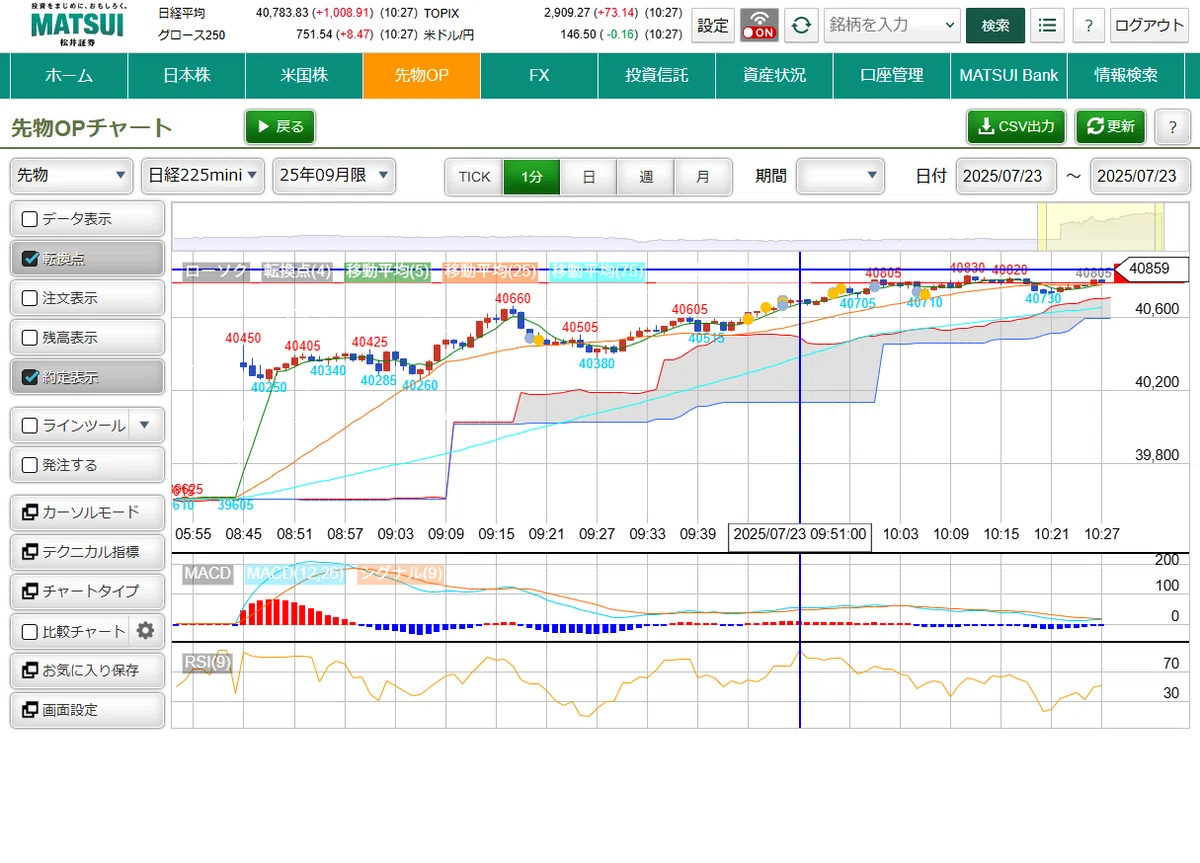Enable 残高表示 checkbox
1200x863 pixels.
click(30, 338)
